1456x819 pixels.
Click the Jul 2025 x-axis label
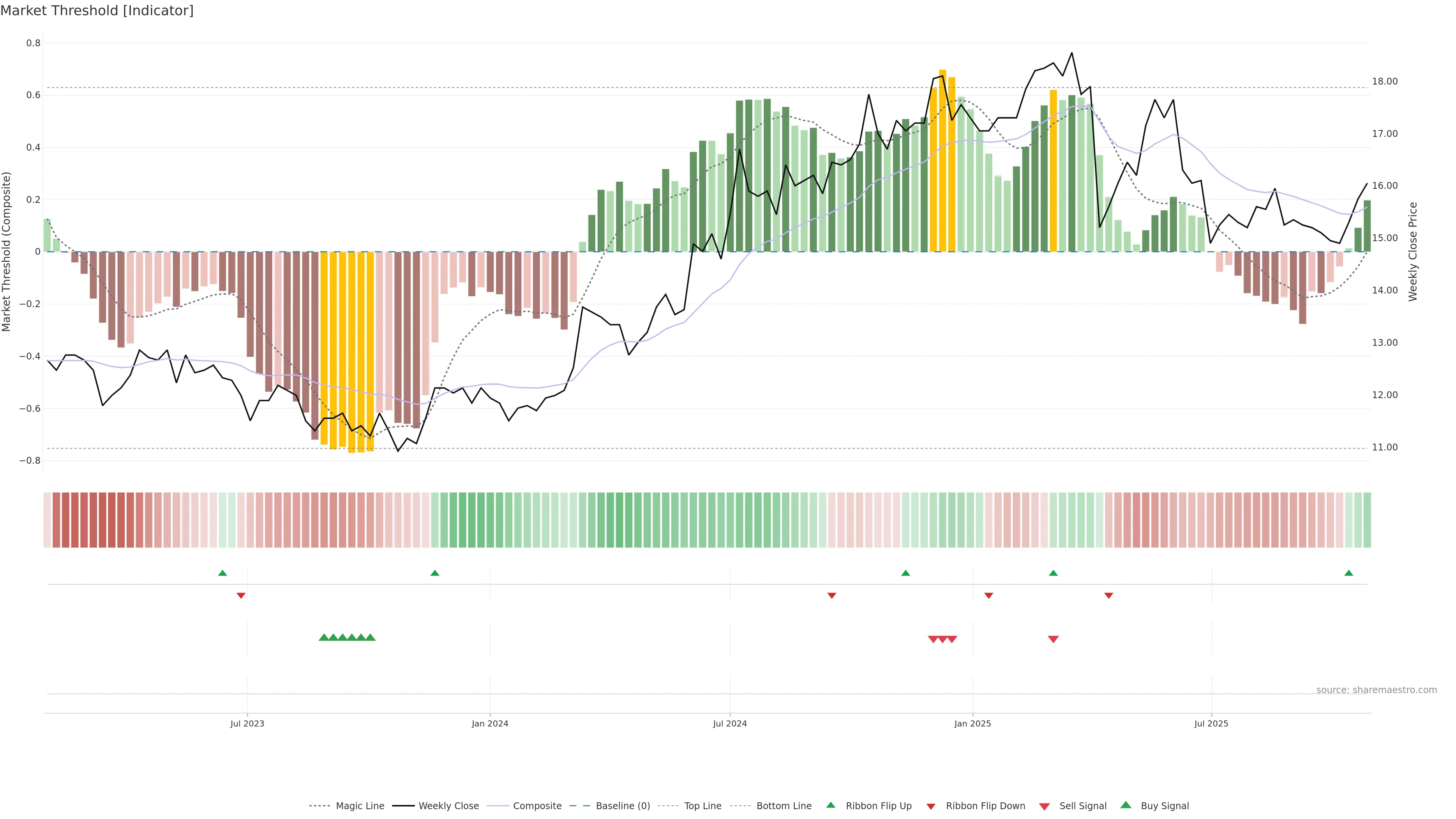[1211, 723]
